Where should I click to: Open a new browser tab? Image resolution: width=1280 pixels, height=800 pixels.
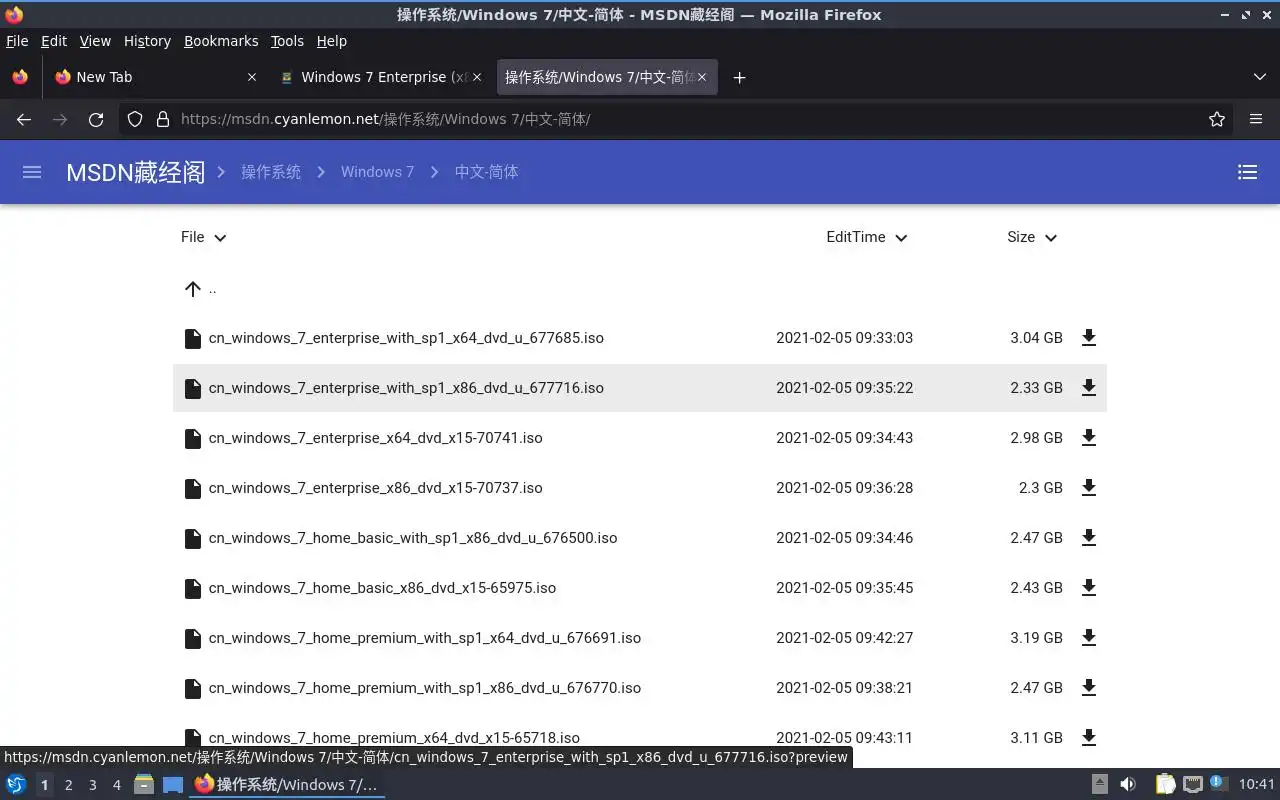739,77
